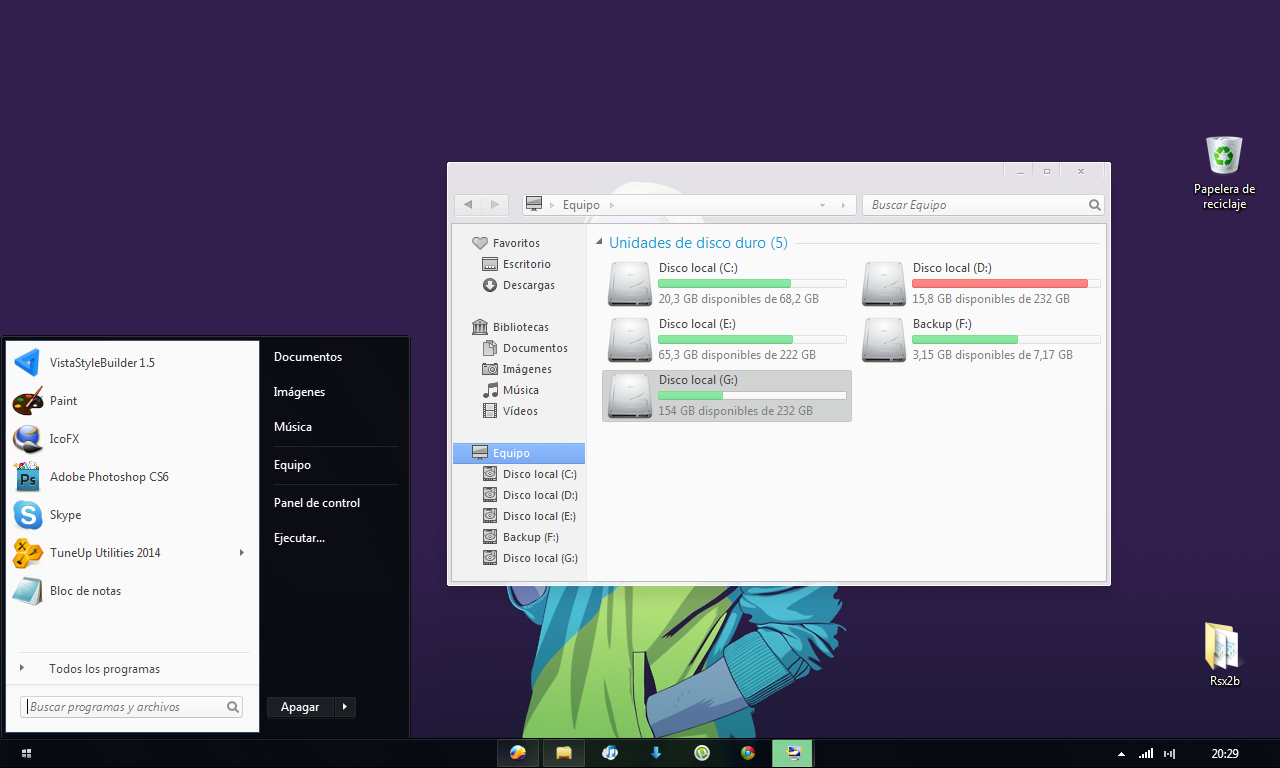This screenshot has height=768, width=1280.
Task: Go back in the Explorer window
Action: point(468,204)
